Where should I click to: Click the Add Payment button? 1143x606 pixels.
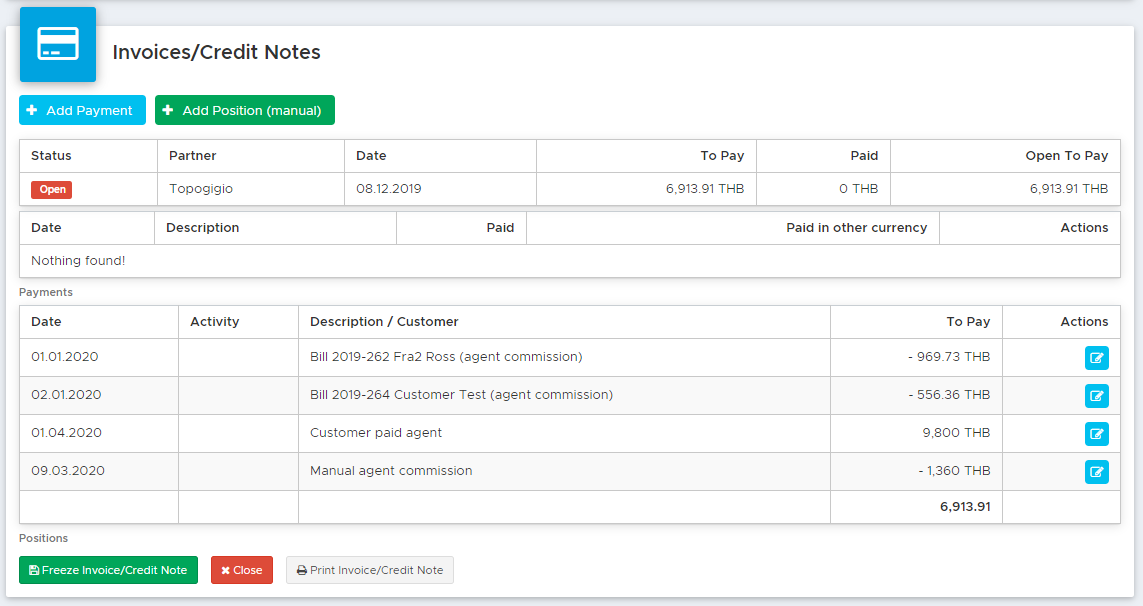(x=82, y=110)
